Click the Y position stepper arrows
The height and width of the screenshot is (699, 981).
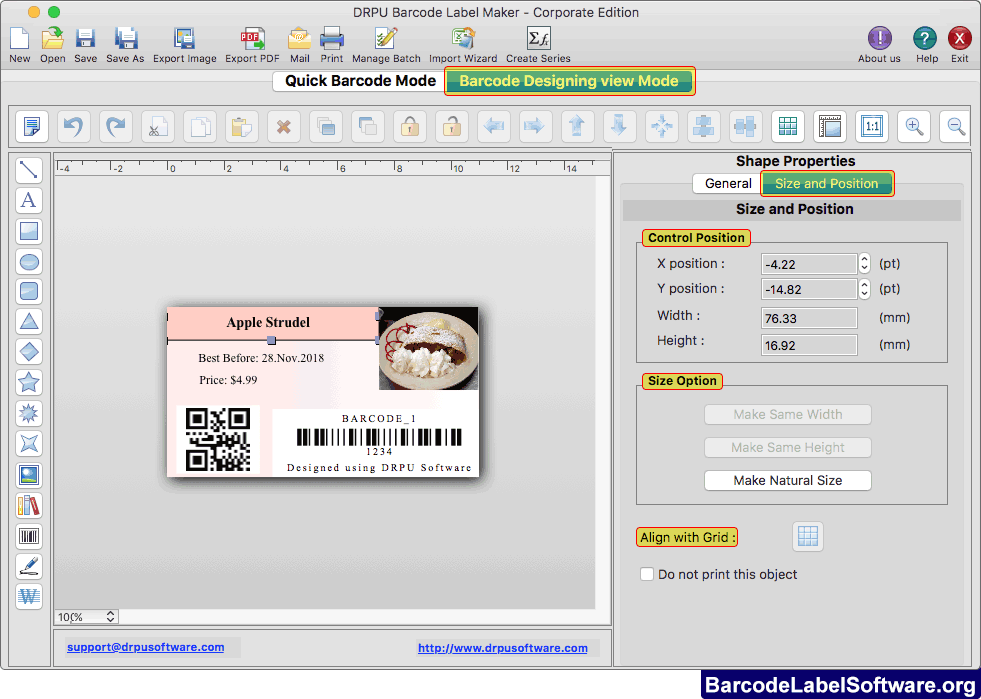[x=864, y=288]
